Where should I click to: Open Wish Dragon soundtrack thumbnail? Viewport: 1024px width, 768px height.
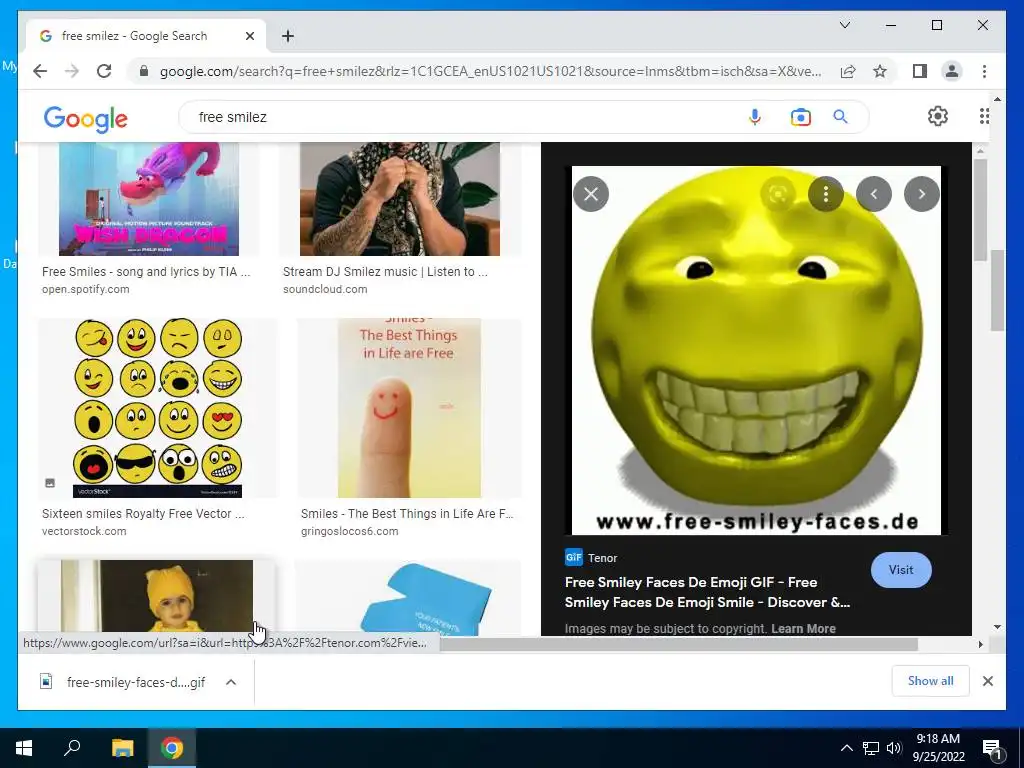coord(149,199)
